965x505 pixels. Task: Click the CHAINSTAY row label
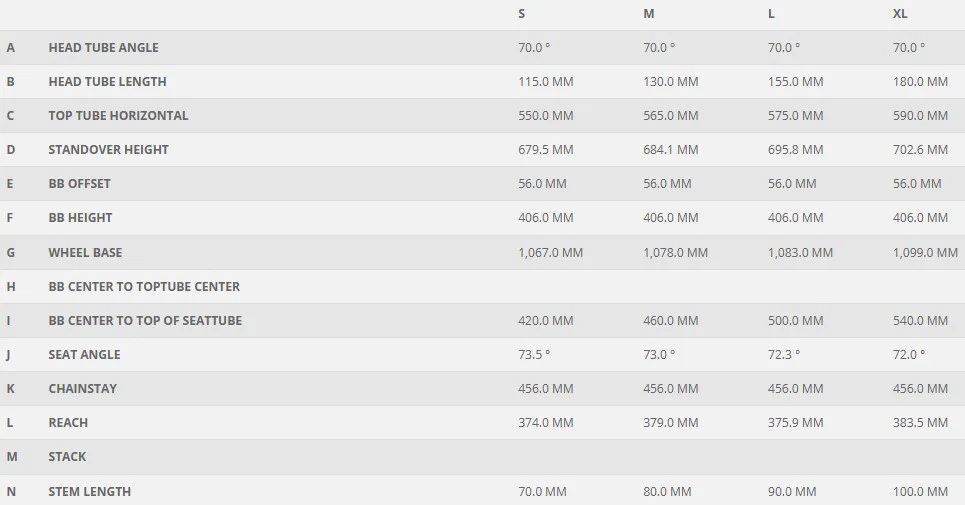point(82,388)
